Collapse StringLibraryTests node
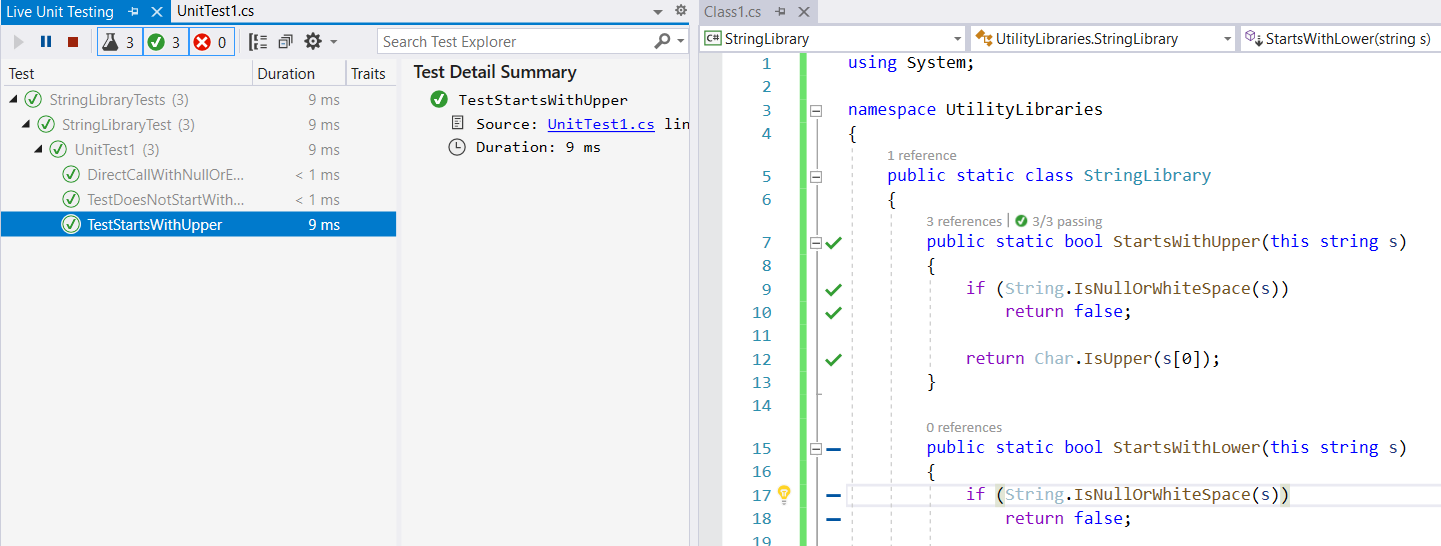 pos(13,100)
